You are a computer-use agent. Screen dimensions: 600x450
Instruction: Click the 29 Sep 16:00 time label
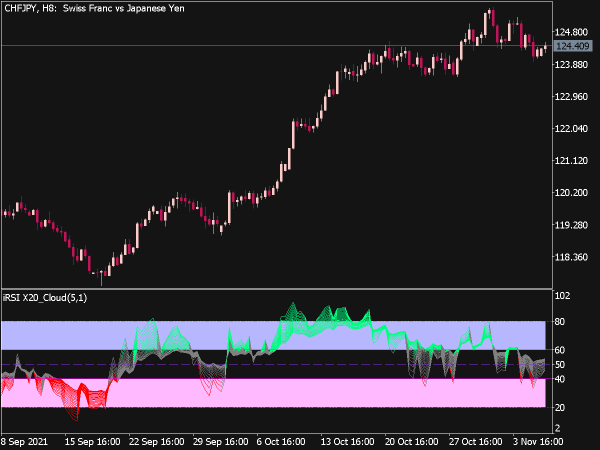click(220, 442)
